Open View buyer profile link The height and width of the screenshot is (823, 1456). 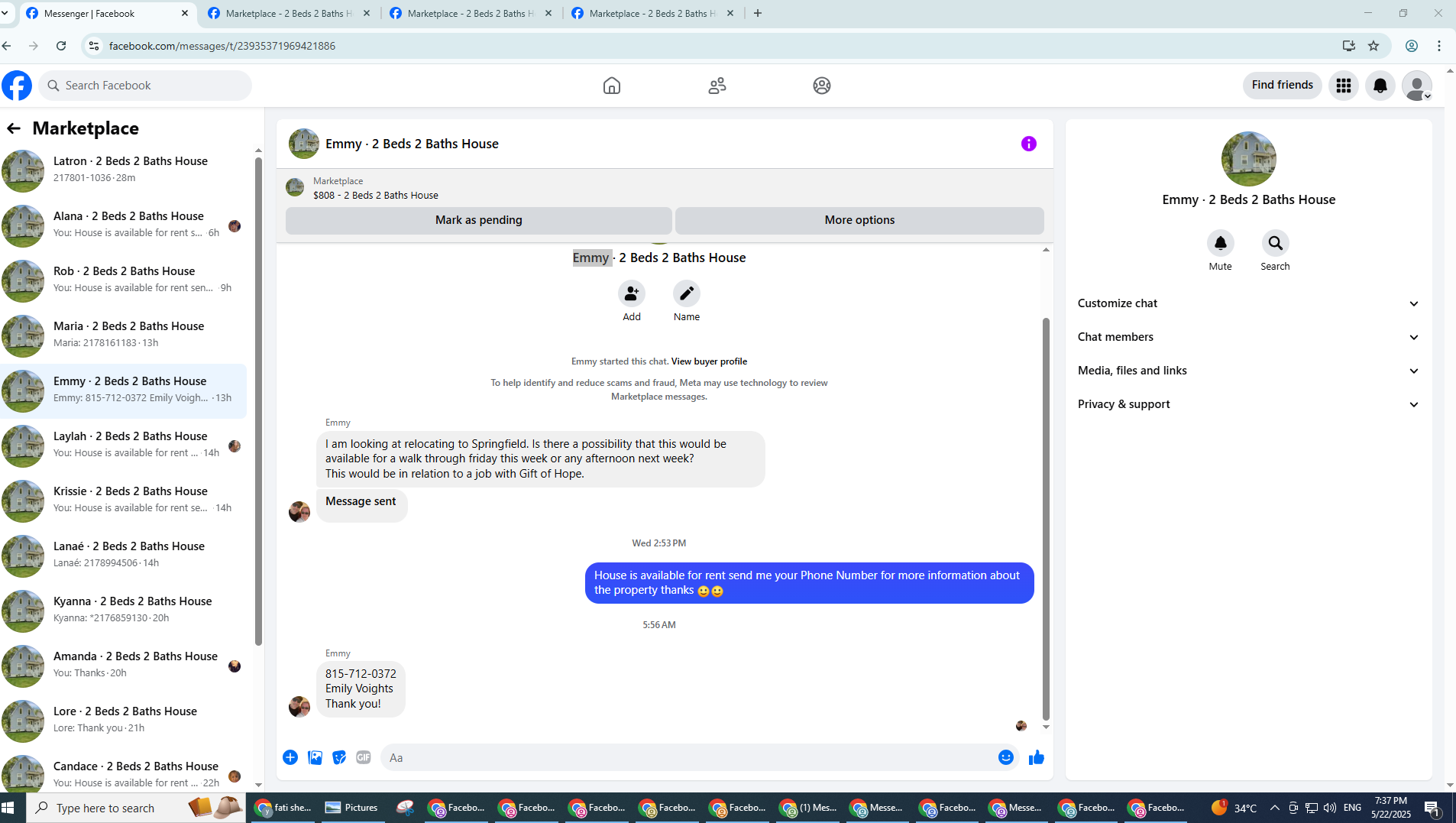tap(709, 361)
